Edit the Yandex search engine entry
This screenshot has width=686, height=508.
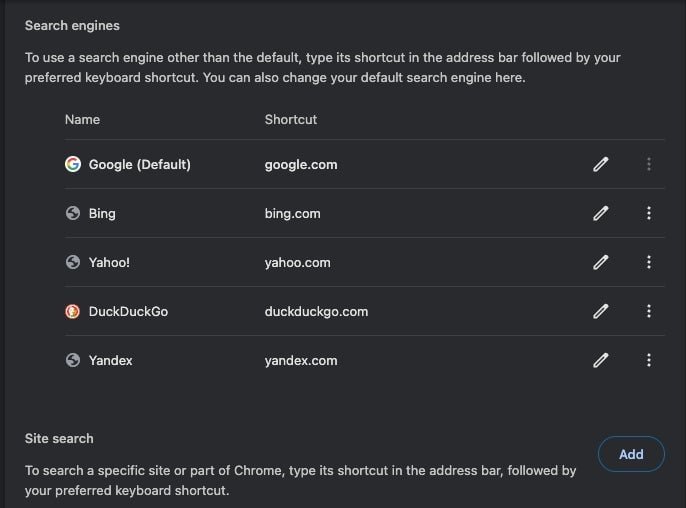pos(601,361)
